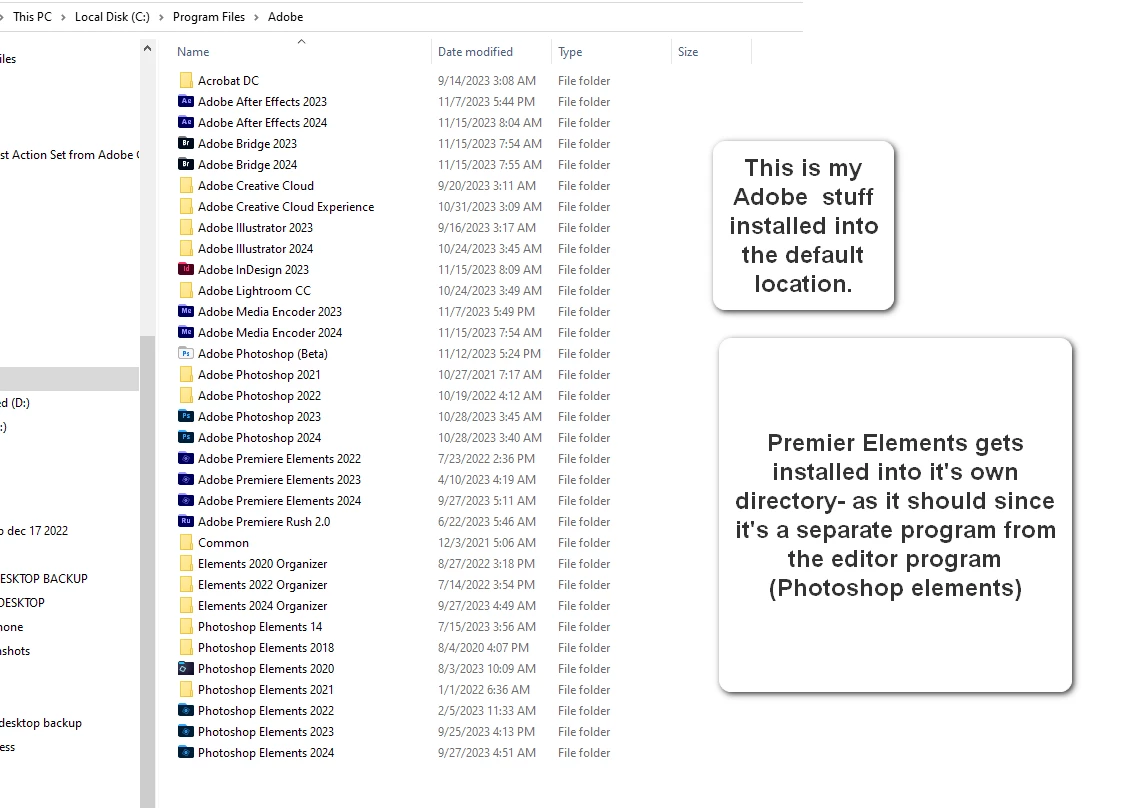Select the 'Elements 2022 Organizer' folder name
Screen dimensions: 1122x808
(x=263, y=585)
